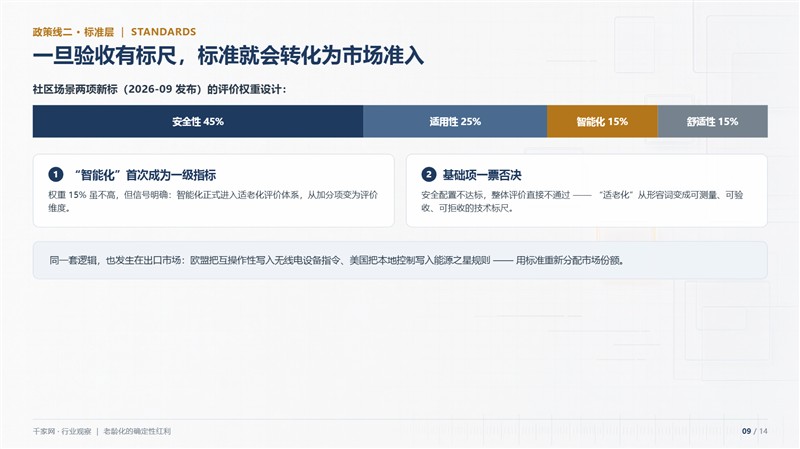Click heading "智能化"首次成为一级指标
The image size is (800, 449).
145,175
